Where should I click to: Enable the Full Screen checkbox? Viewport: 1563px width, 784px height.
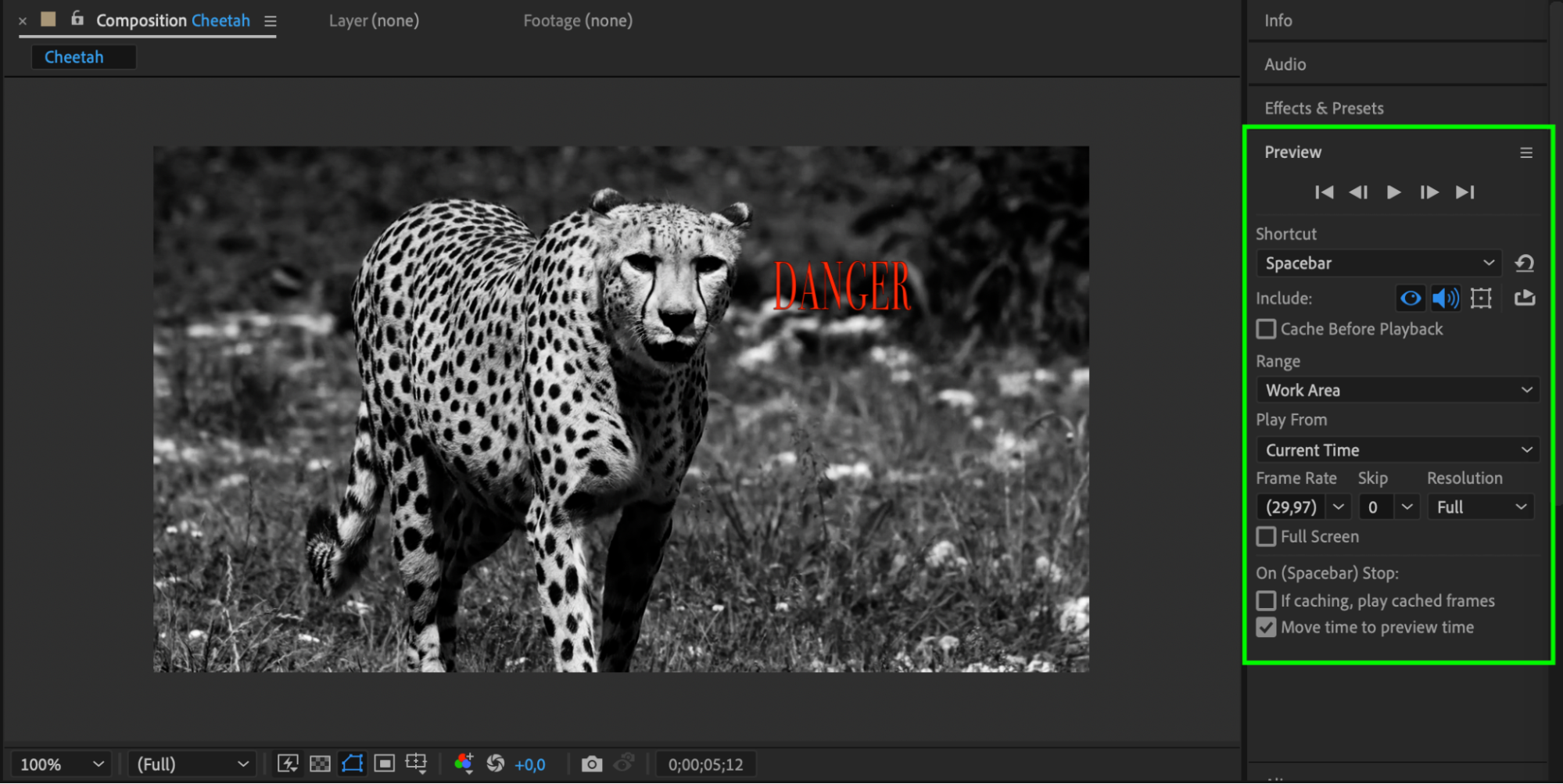pyautogui.click(x=1266, y=537)
